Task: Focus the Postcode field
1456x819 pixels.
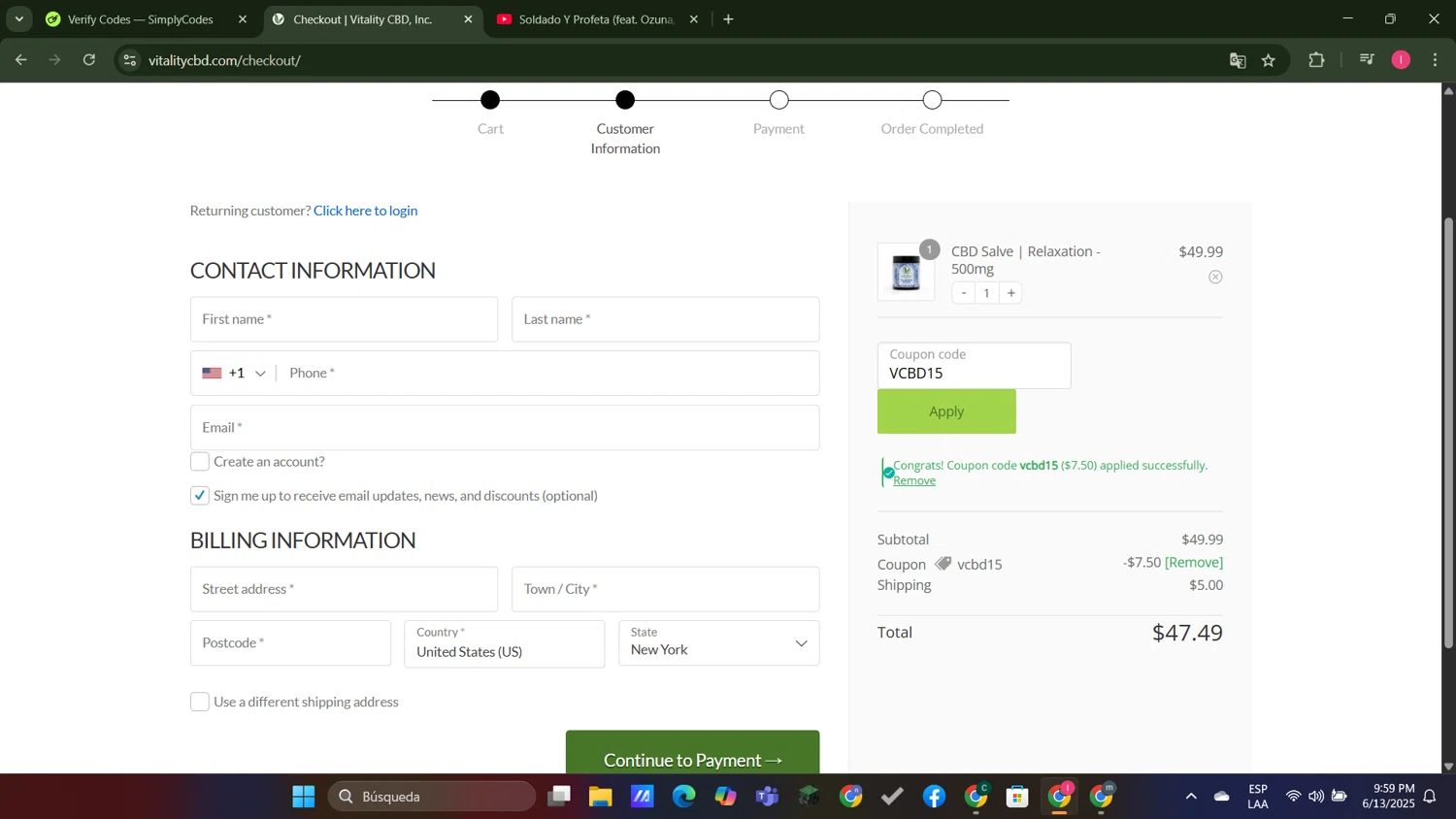Action: 290,643
